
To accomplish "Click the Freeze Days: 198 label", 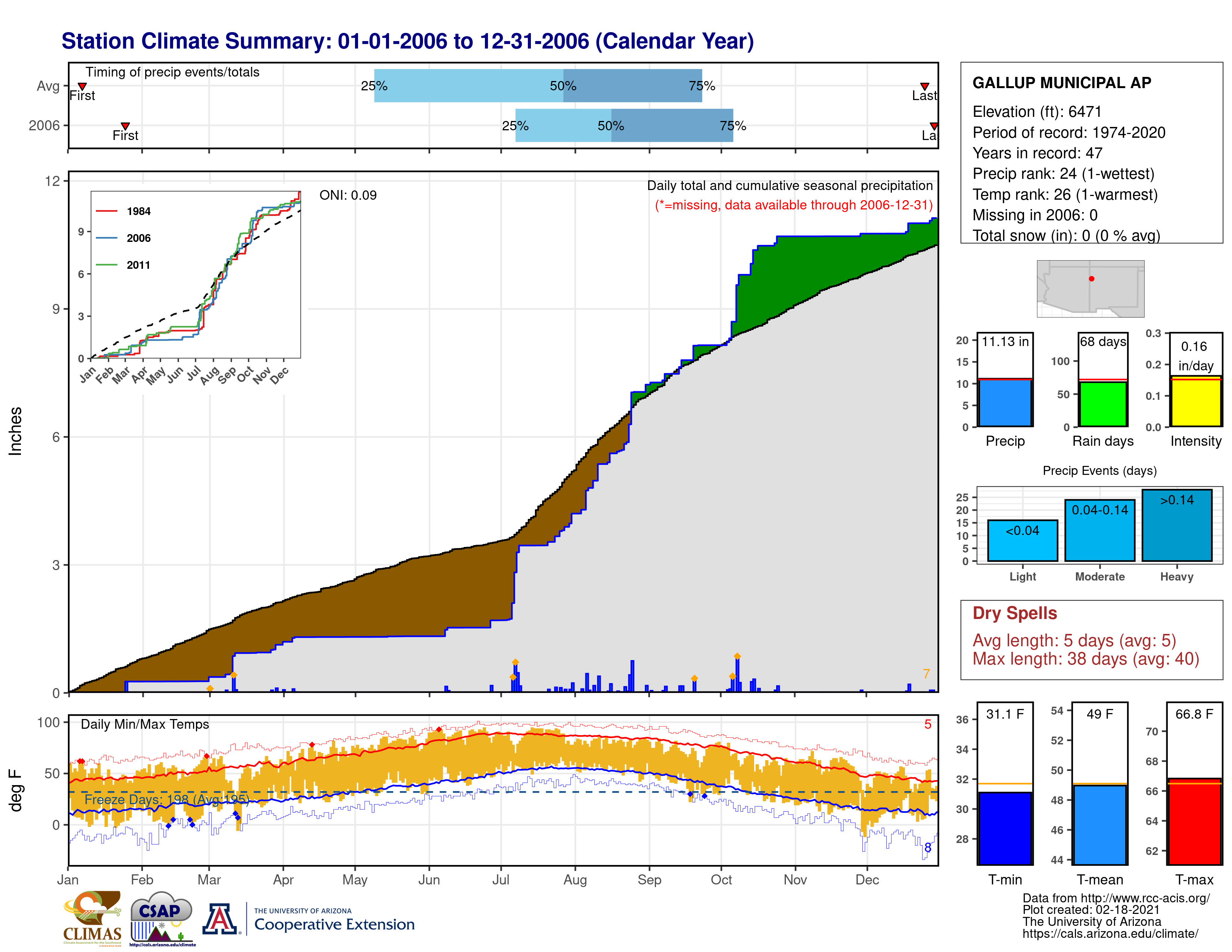I will pos(167,799).
